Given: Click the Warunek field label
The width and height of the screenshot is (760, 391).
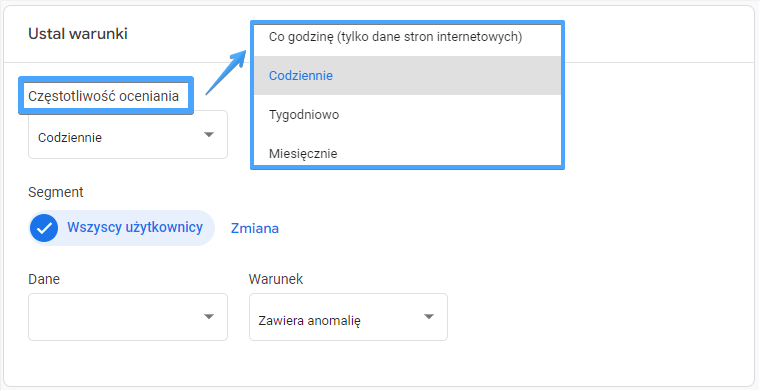Looking at the screenshot, I should 276,279.
